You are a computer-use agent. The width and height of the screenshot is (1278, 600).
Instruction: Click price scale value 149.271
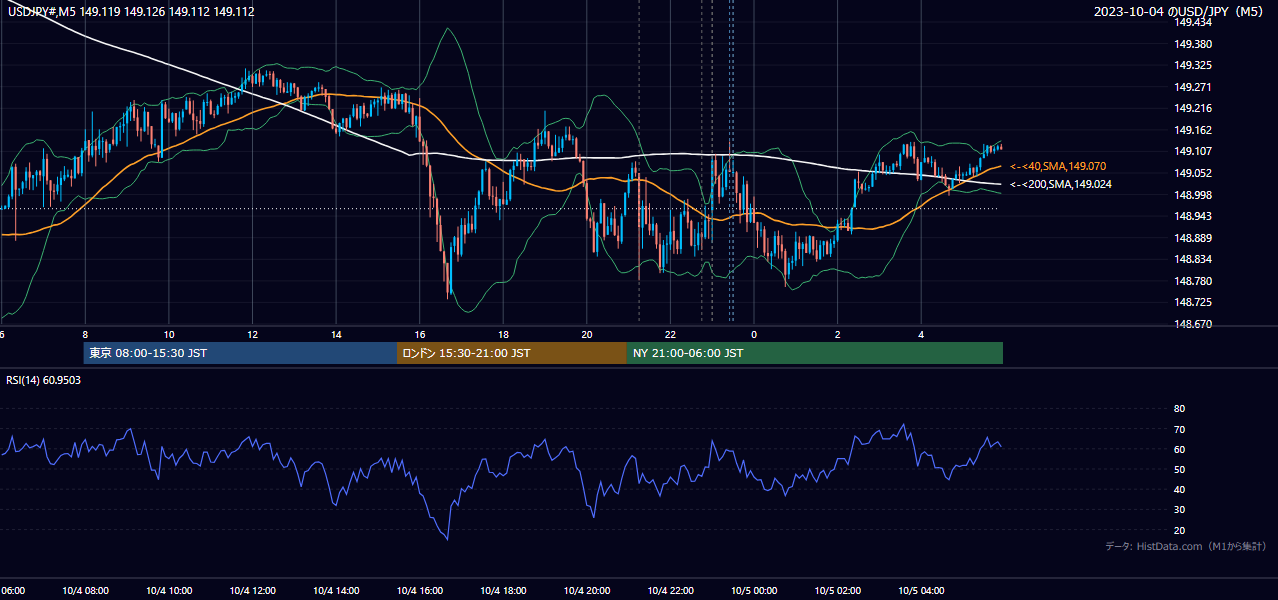pos(1194,87)
